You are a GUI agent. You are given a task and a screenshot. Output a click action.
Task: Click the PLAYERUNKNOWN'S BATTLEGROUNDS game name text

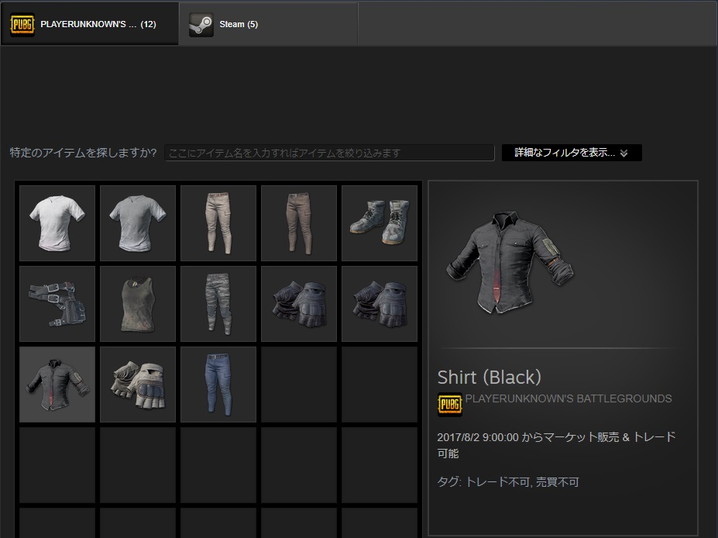pos(568,399)
